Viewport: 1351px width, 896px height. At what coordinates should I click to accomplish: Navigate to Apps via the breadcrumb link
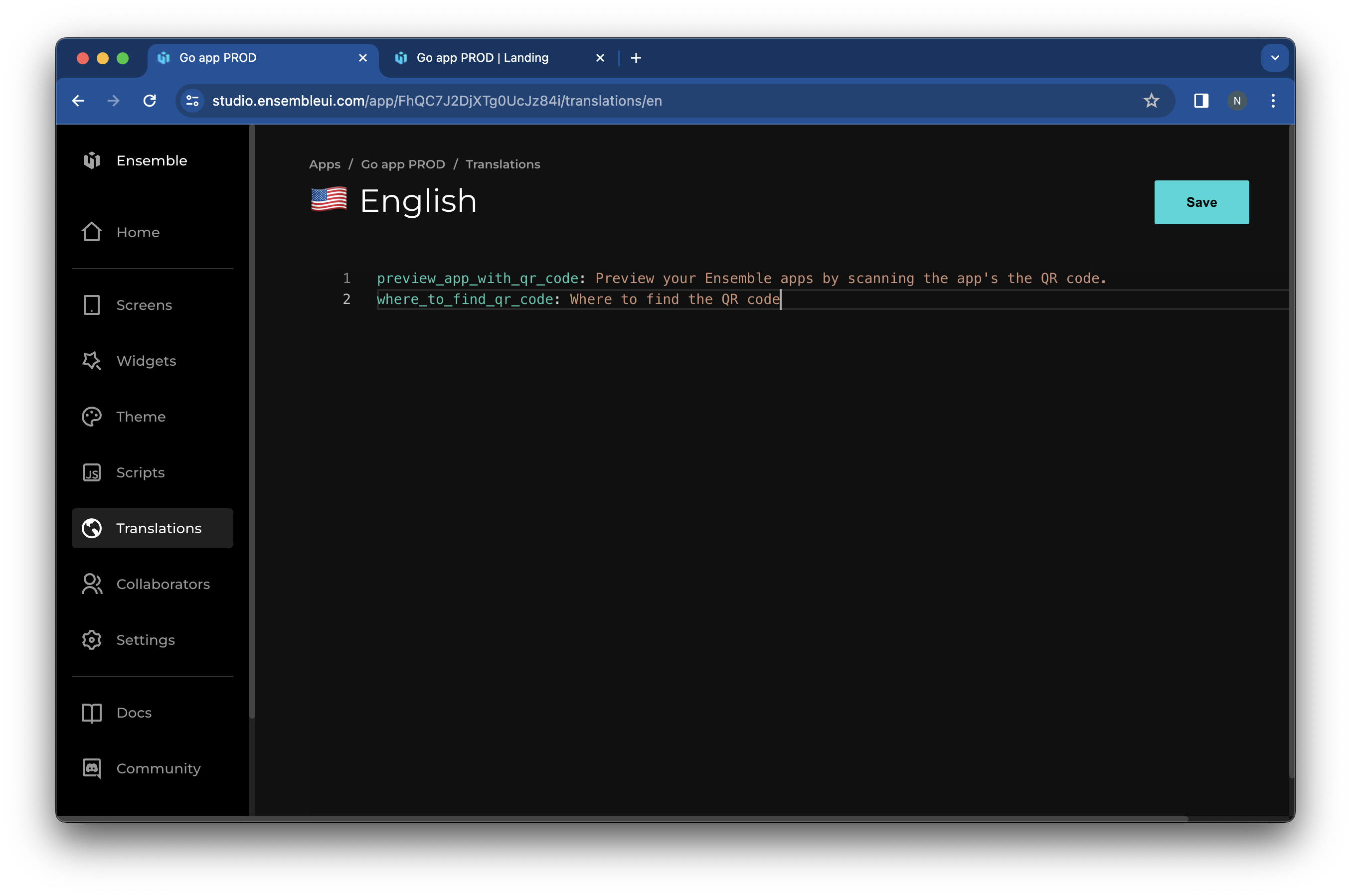coord(325,164)
